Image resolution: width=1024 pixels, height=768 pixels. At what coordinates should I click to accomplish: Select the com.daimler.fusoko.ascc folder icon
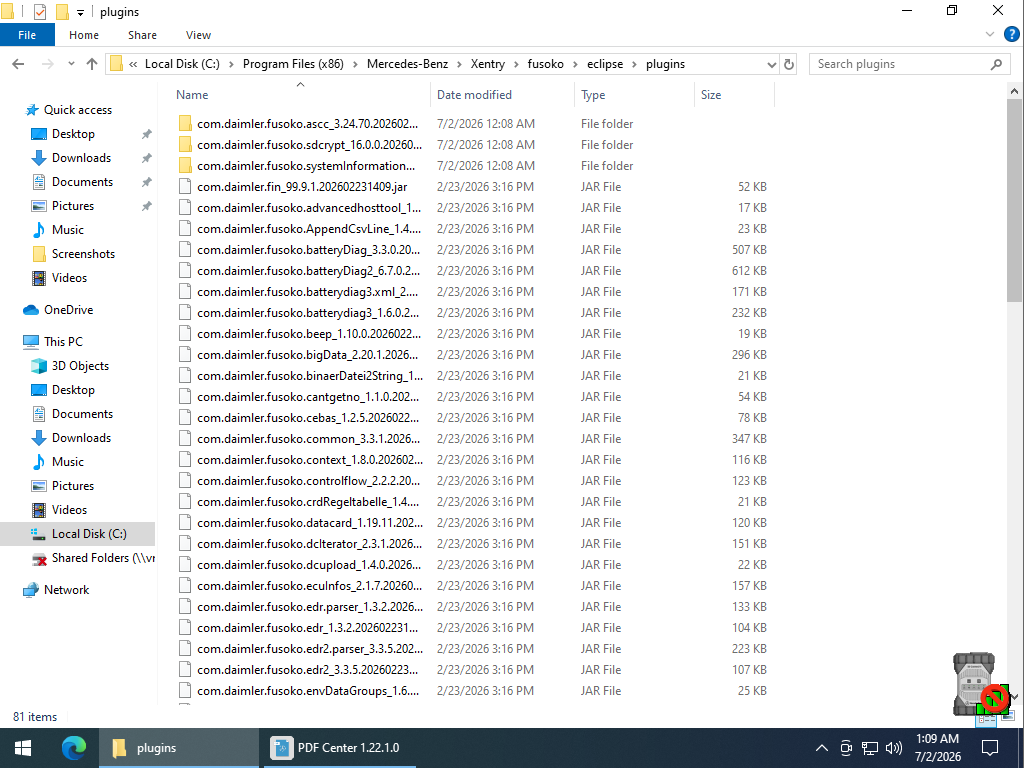click(x=185, y=123)
